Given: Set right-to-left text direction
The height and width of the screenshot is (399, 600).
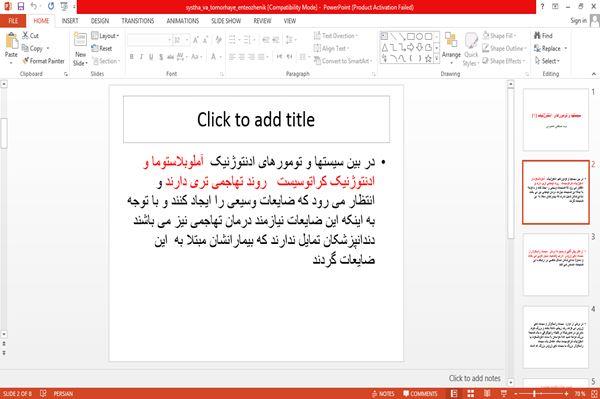Looking at the screenshot, I should click(290, 57).
